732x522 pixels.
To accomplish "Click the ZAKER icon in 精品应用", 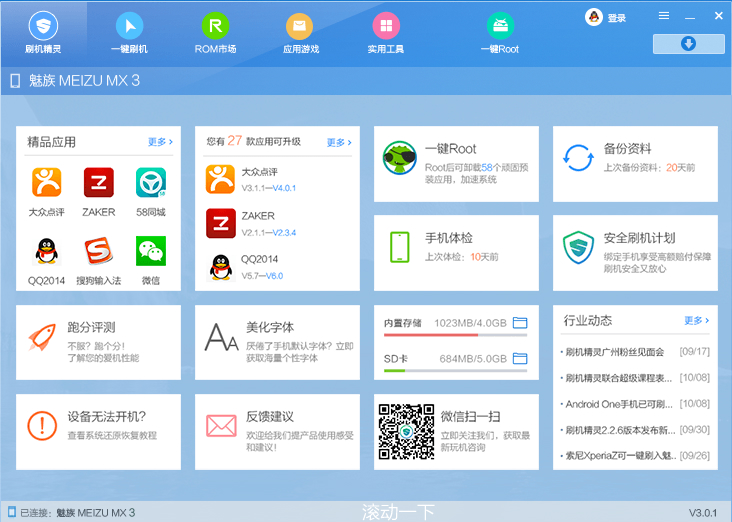I will (x=99, y=182).
